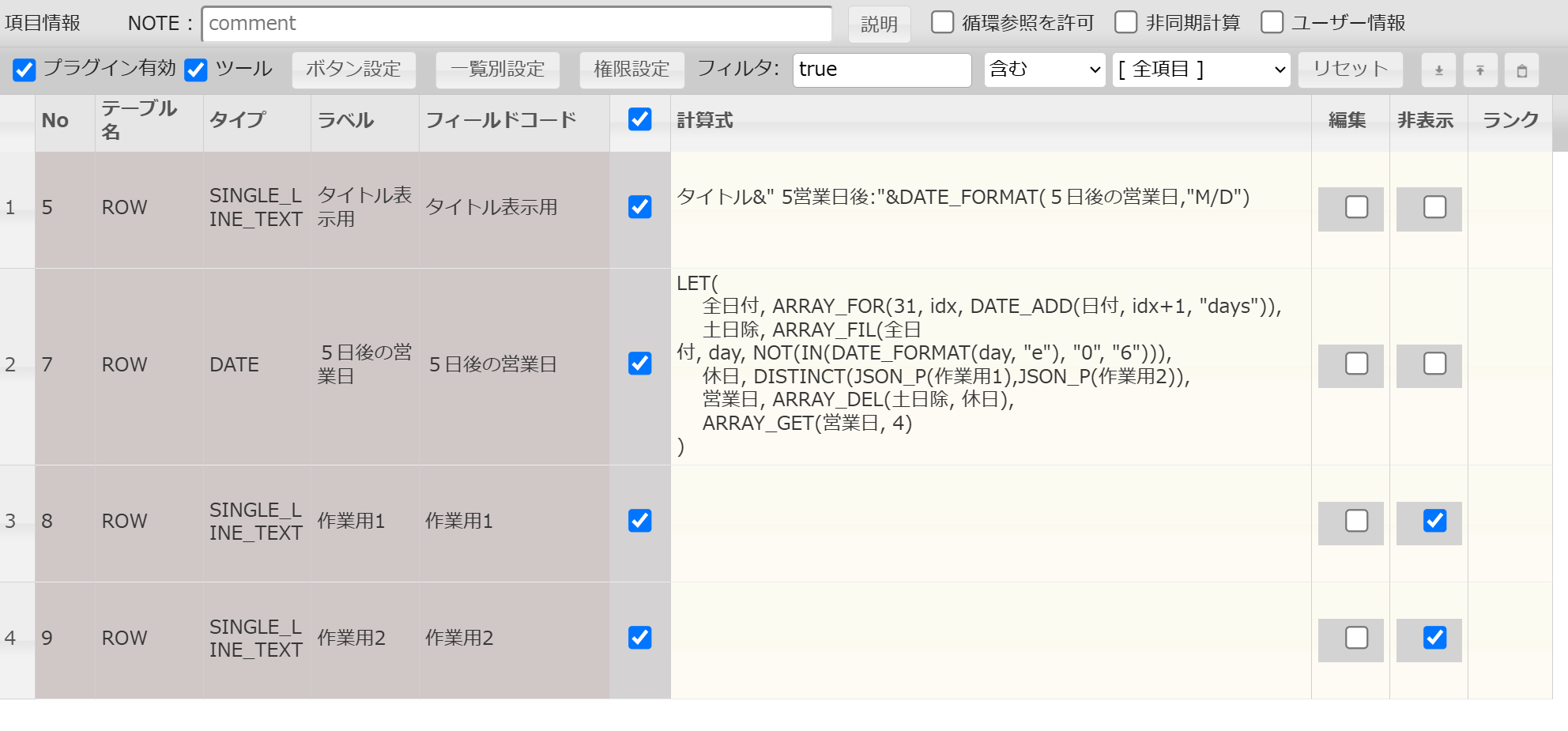Image resolution: width=1568 pixels, height=731 pixels.
Task: Check 非表示 box for 5日後の営業日 row
Action: coord(1435,364)
